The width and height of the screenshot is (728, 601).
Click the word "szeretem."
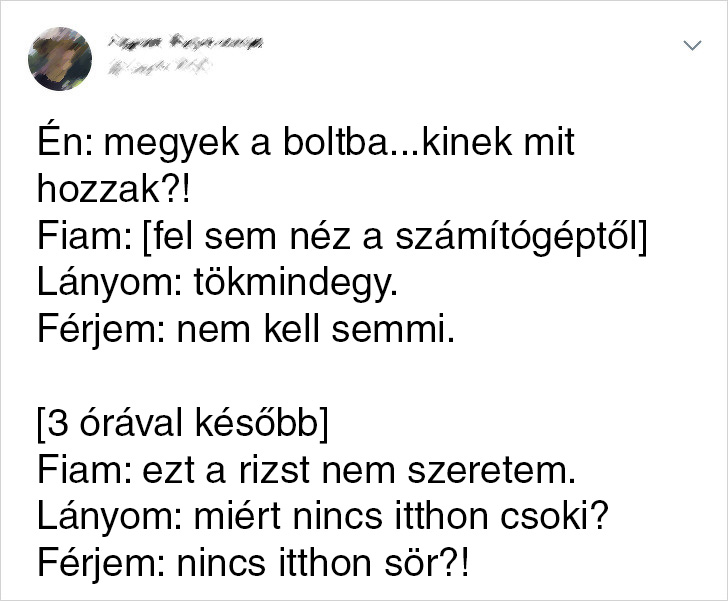tap(491, 470)
